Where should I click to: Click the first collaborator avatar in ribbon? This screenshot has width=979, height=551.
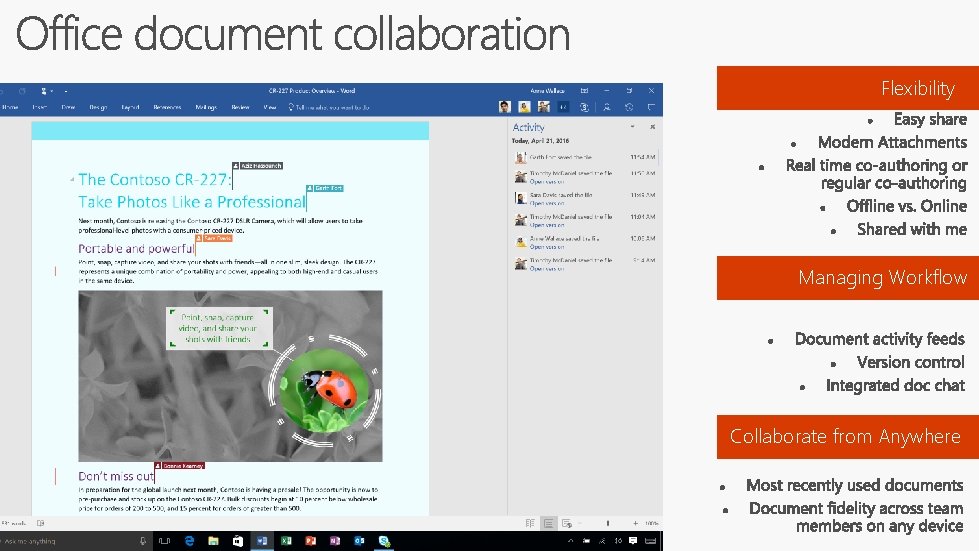(504, 107)
